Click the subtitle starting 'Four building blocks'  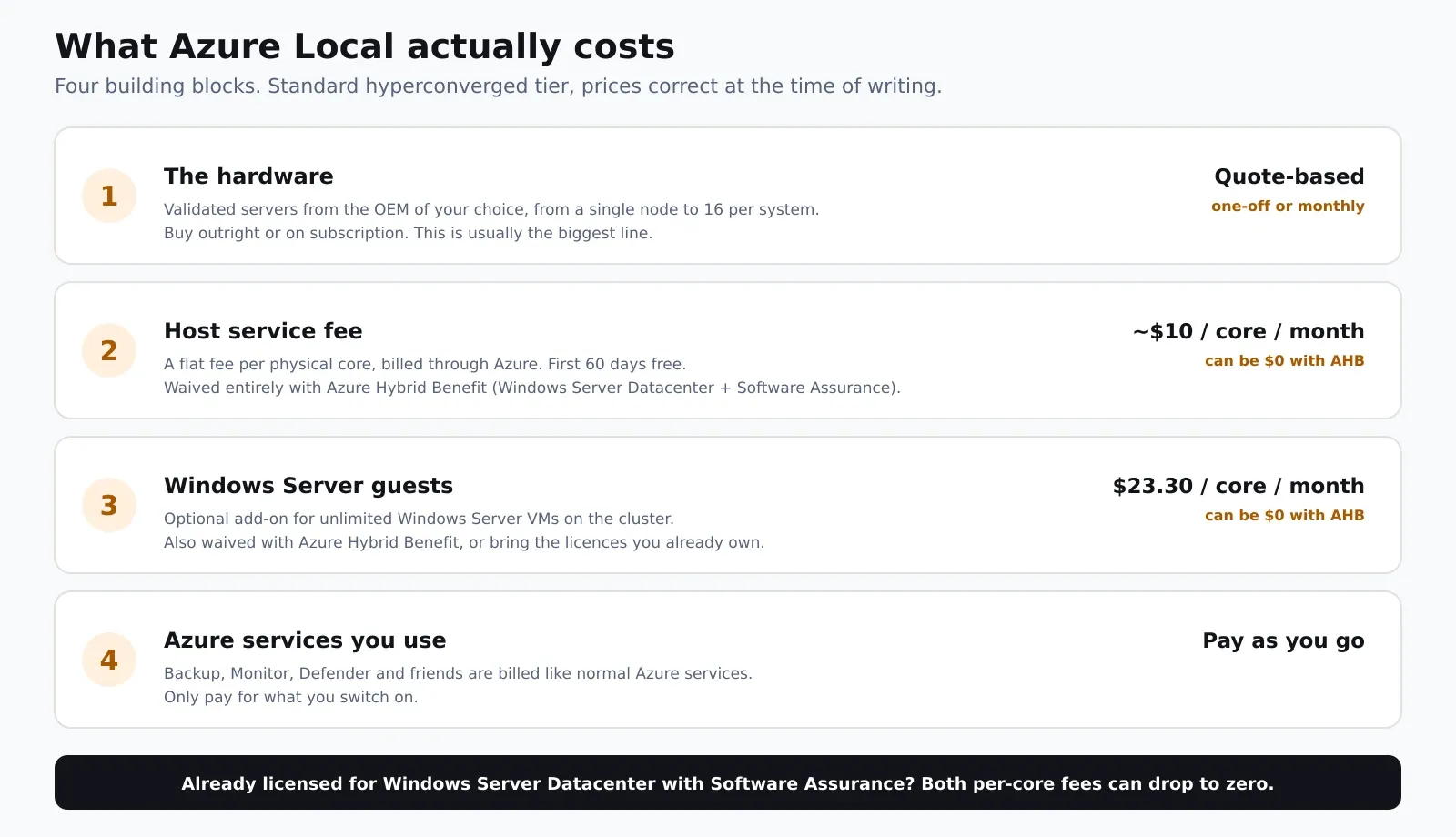(x=499, y=86)
